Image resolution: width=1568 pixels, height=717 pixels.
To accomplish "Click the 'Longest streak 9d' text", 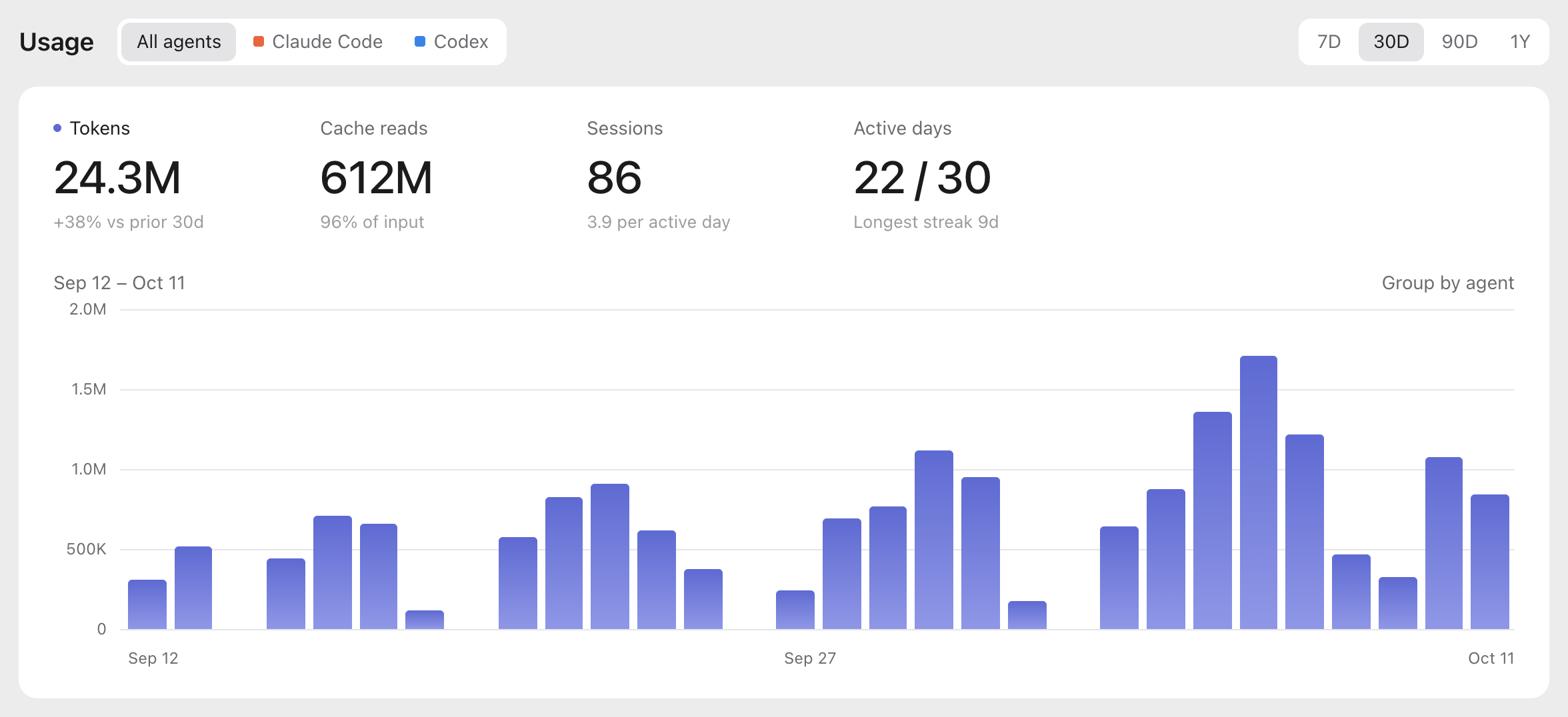I will coord(926,222).
